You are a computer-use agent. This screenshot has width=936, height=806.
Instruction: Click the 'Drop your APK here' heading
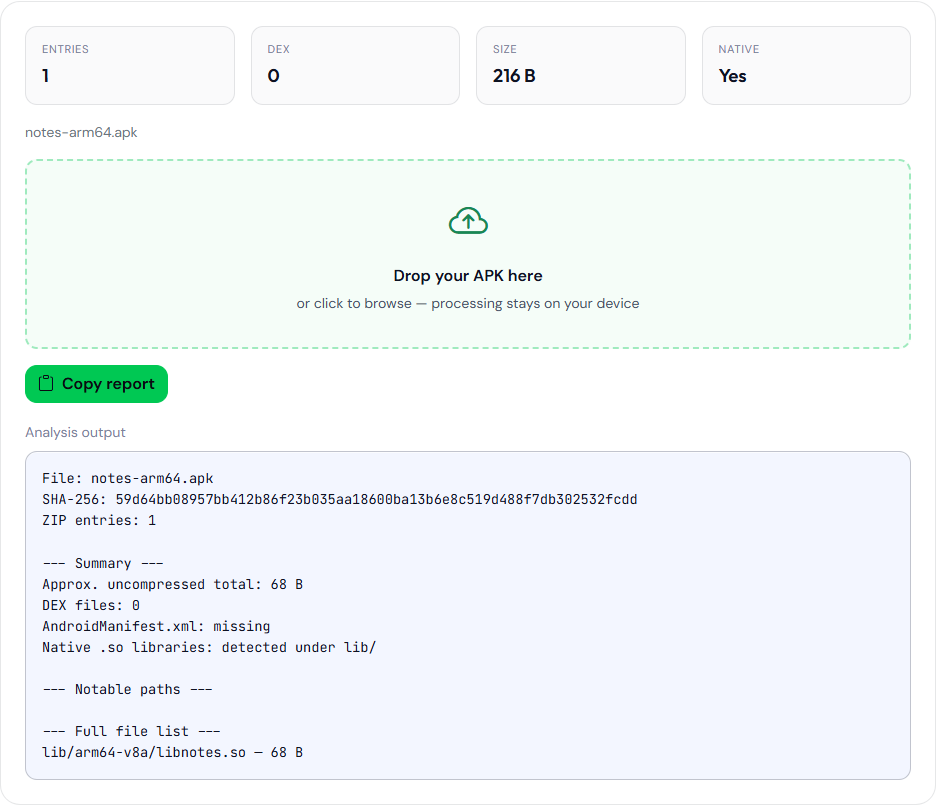468,276
